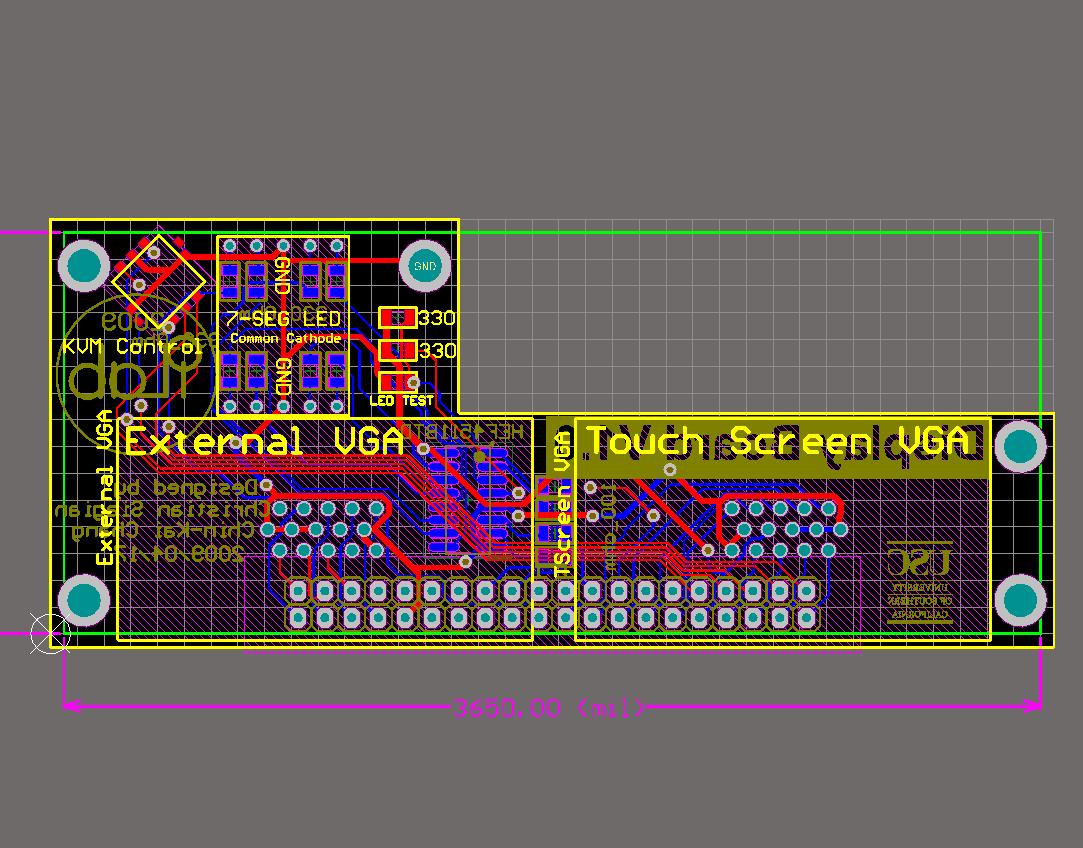Viewport: 1083px width, 848px height.
Task: Click the vertical 'External VGA' side label
Action: coord(105,488)
